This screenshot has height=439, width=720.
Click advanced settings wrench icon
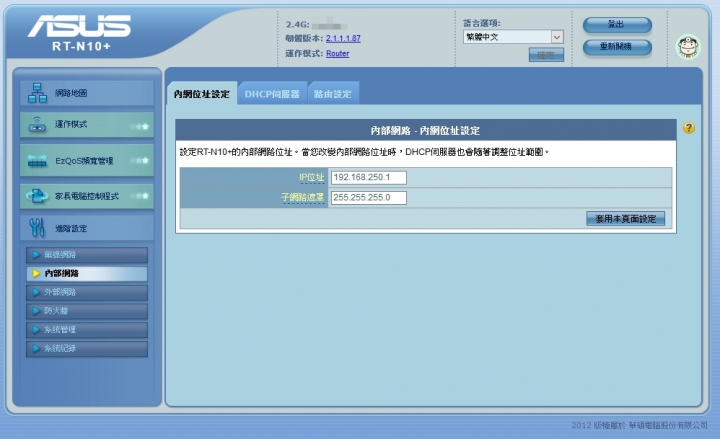tap(37, 227)
